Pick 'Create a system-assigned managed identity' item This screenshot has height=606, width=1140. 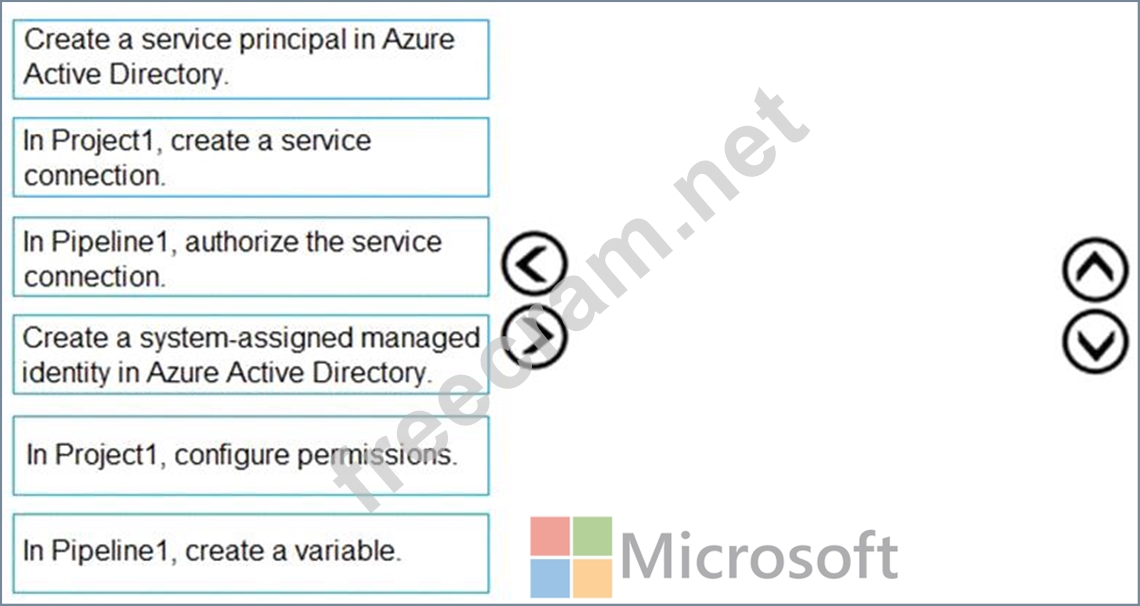[250, 355]
